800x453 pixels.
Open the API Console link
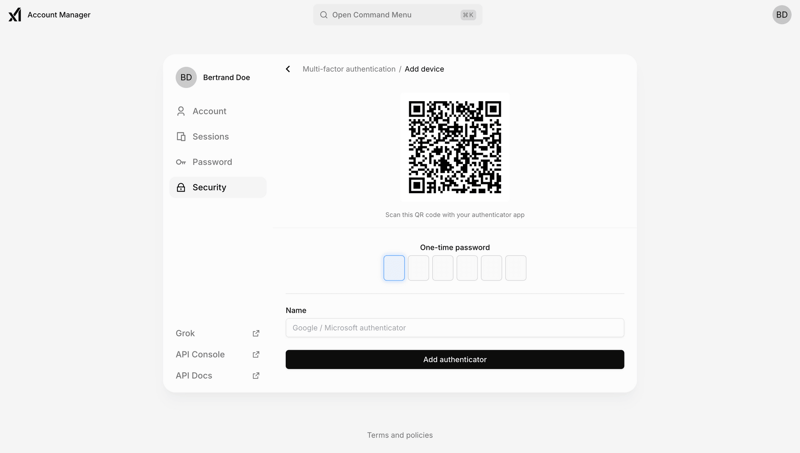(x=218, y=355)
